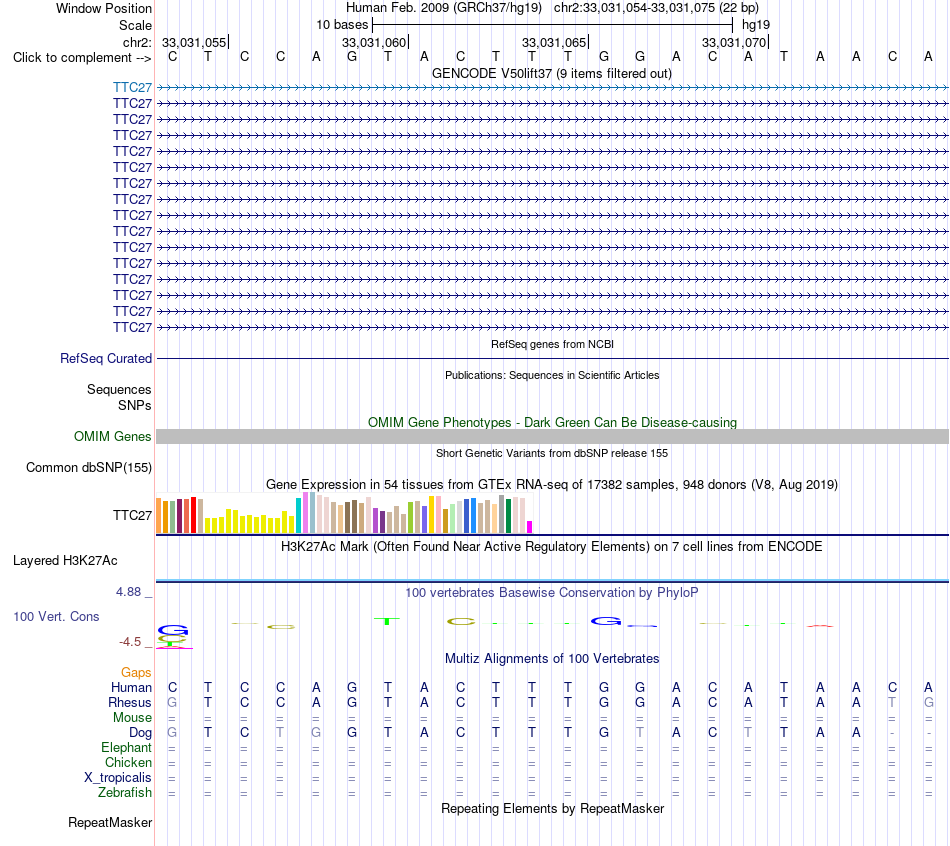Click the TTC27 label beside GTEx bar chart

(x=132, y=515)
